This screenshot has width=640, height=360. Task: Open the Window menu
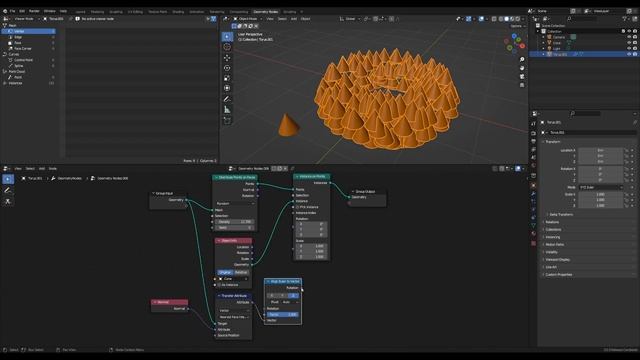50,11
